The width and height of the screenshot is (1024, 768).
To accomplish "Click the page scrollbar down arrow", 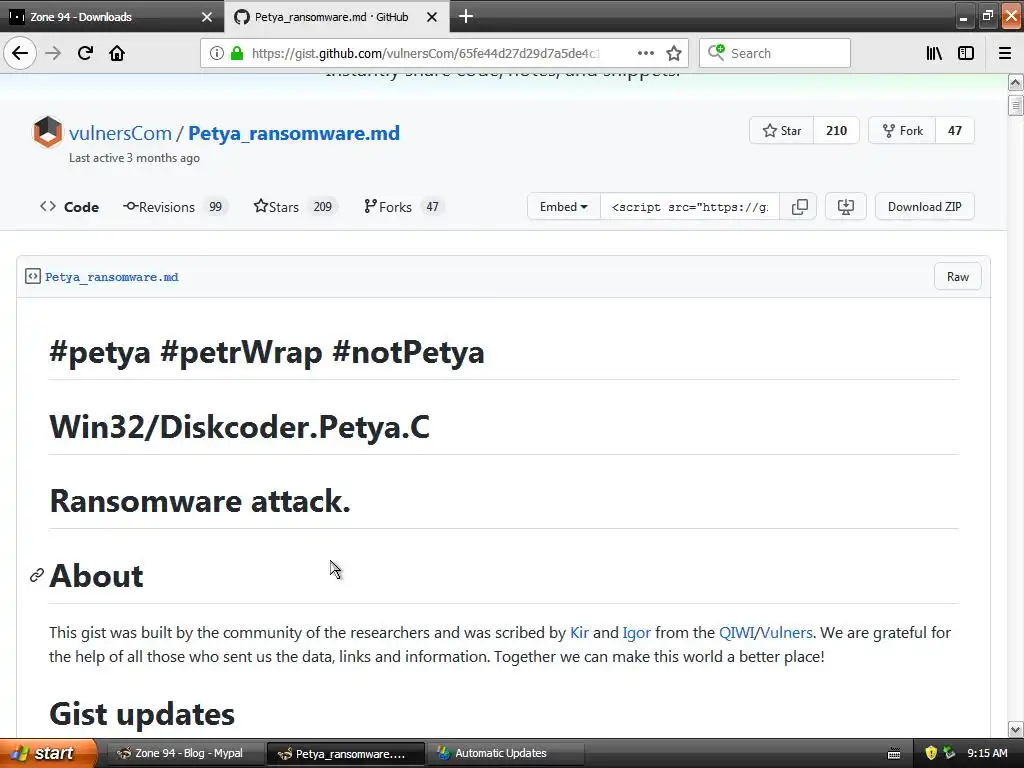I will click(x=1016, y=729).
